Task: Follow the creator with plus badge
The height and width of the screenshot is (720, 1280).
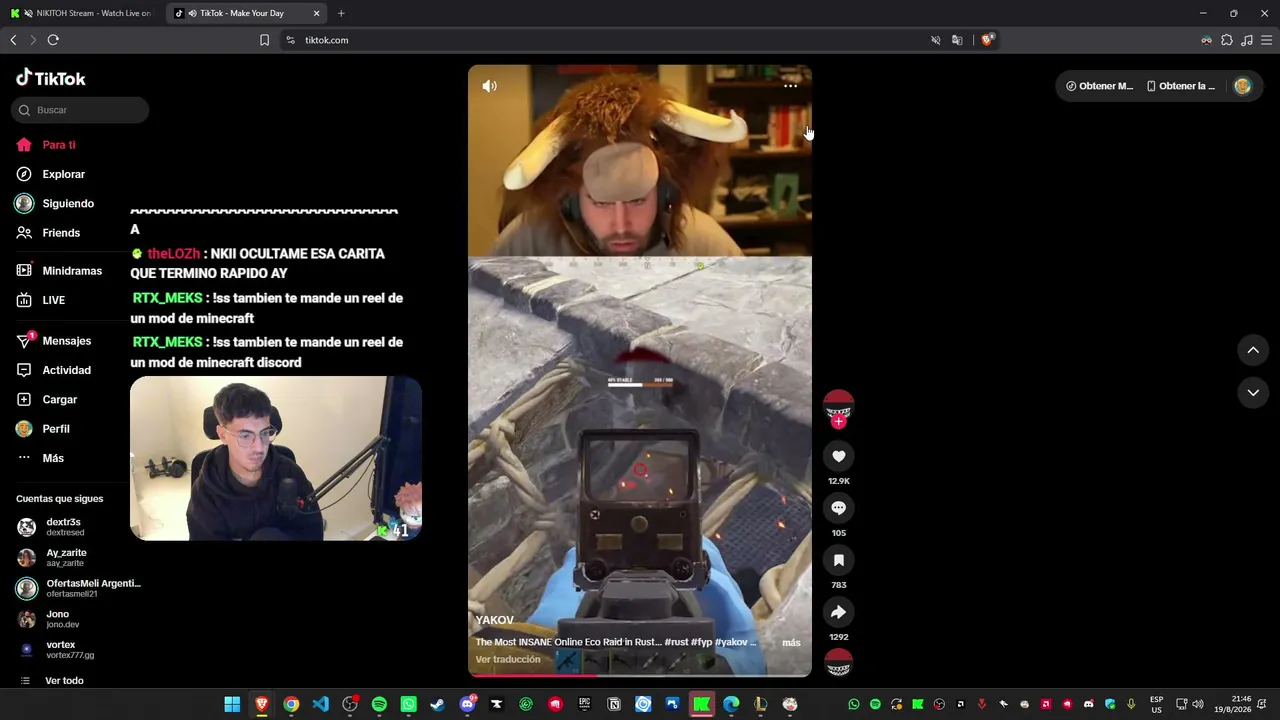Action: (838, 422)
